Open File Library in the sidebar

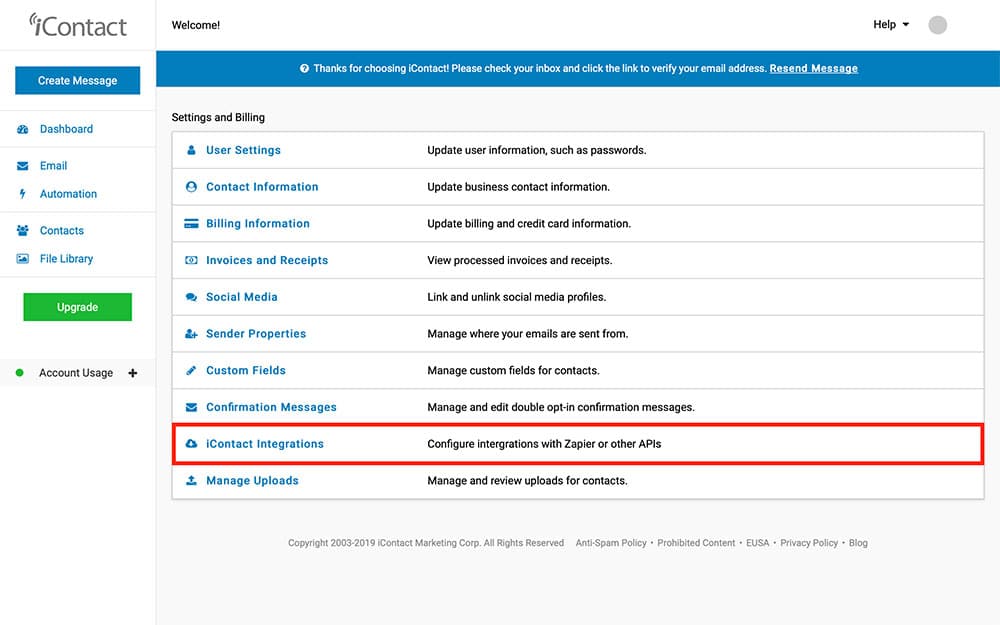click(x=66, y=258)
